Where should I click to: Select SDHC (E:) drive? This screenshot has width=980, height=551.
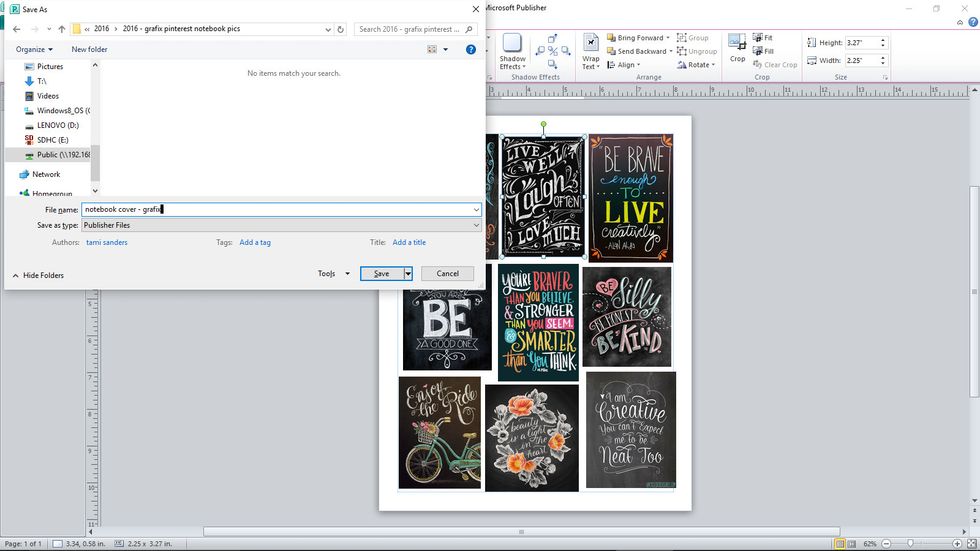point(52,140)
